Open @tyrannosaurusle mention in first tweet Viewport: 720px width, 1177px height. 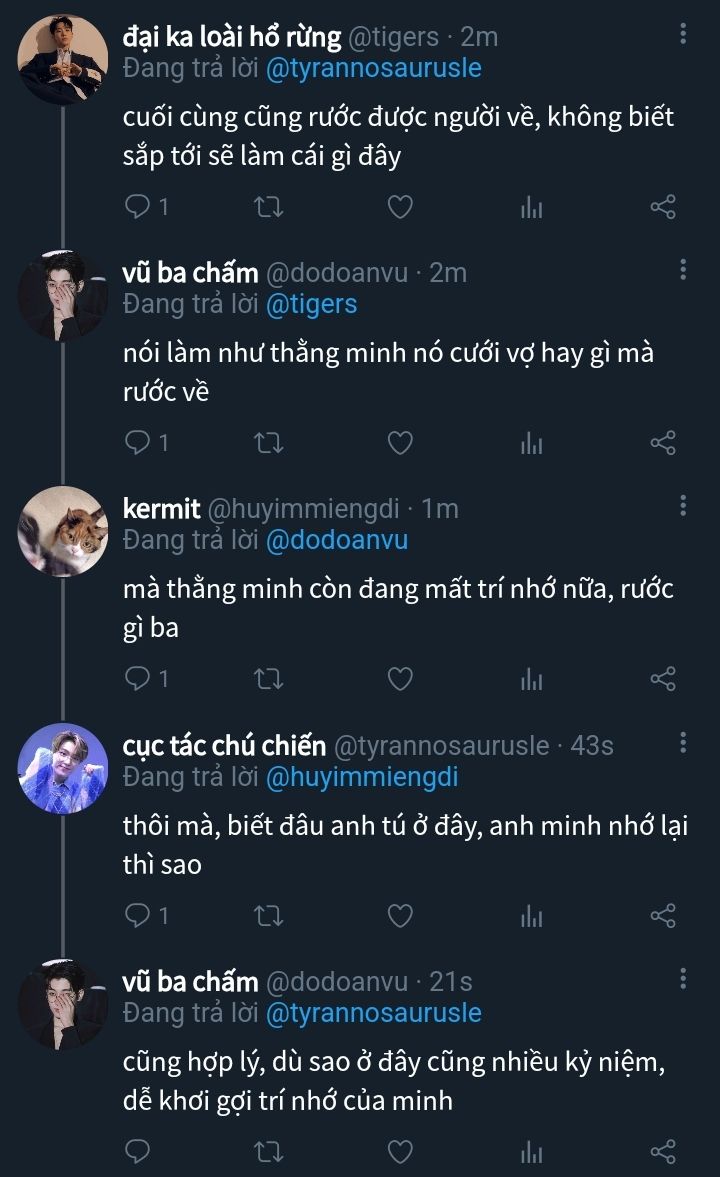click(373, 68)
